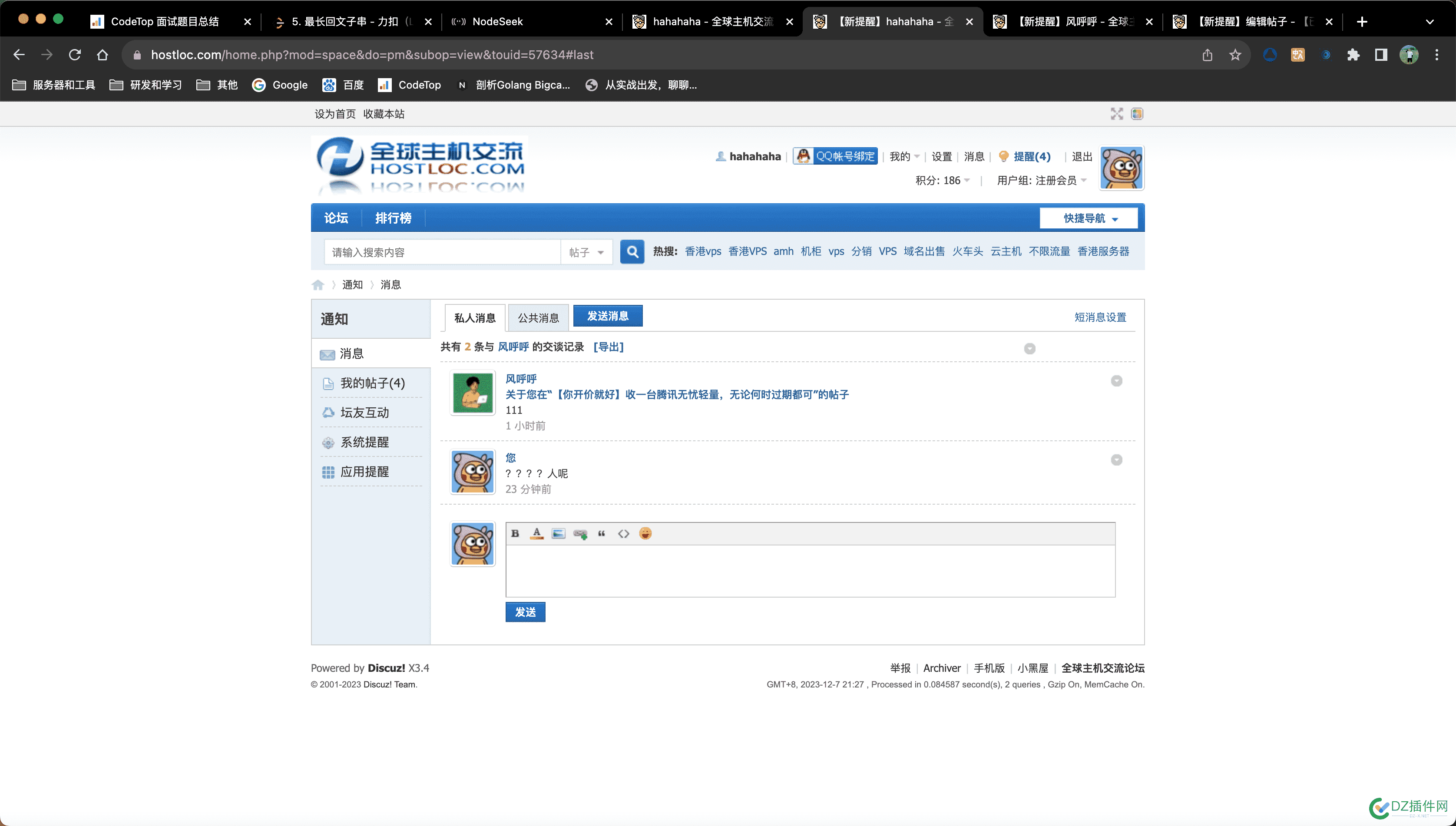
Task: Click inside the message reply text area
Action: [810, 571]
